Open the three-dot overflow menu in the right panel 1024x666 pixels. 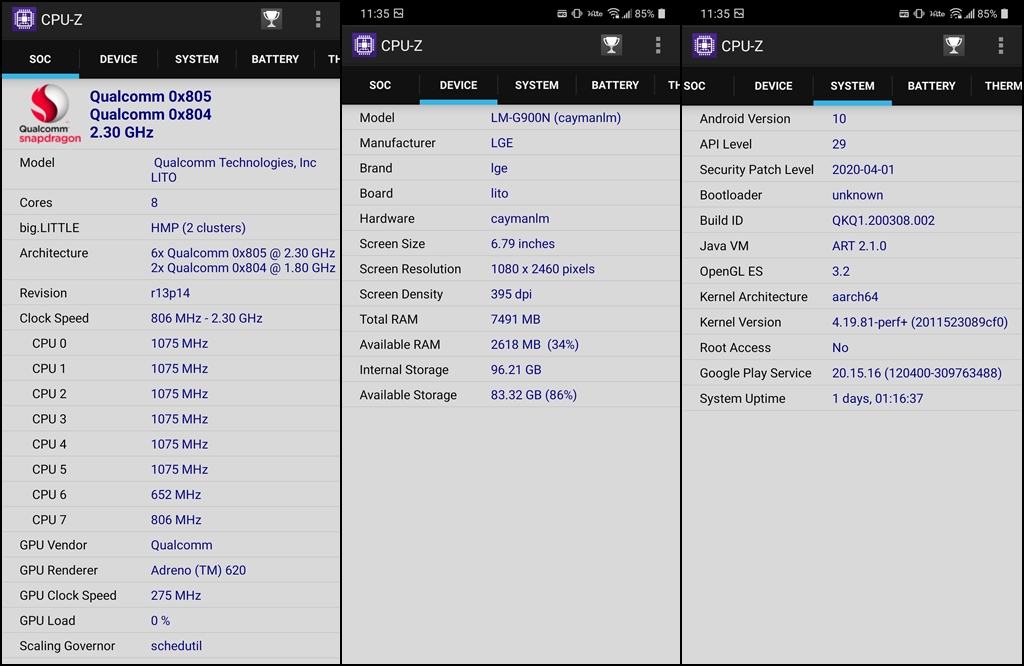tap(1000, 45)
